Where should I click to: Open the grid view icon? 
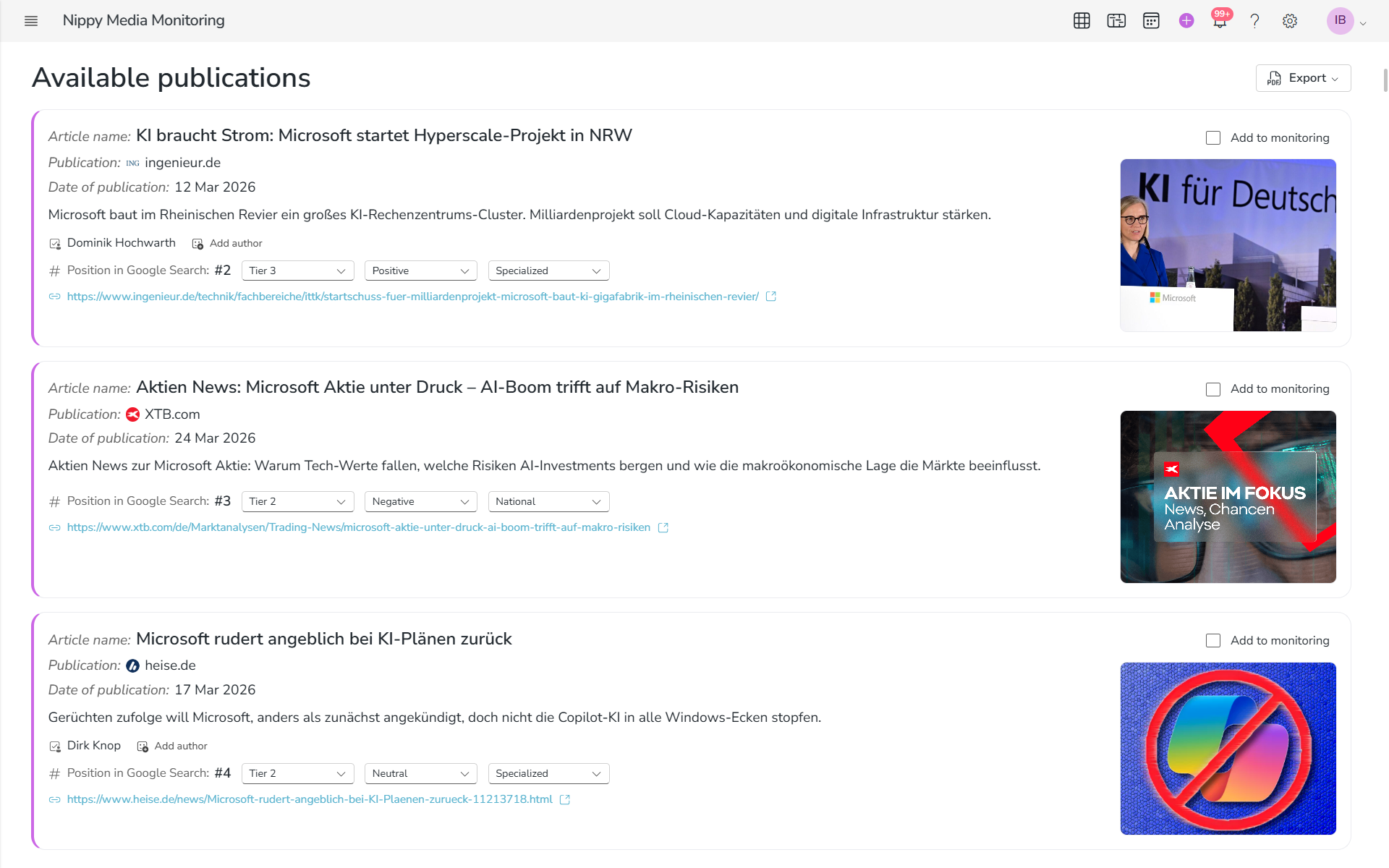pos(1081,20)
